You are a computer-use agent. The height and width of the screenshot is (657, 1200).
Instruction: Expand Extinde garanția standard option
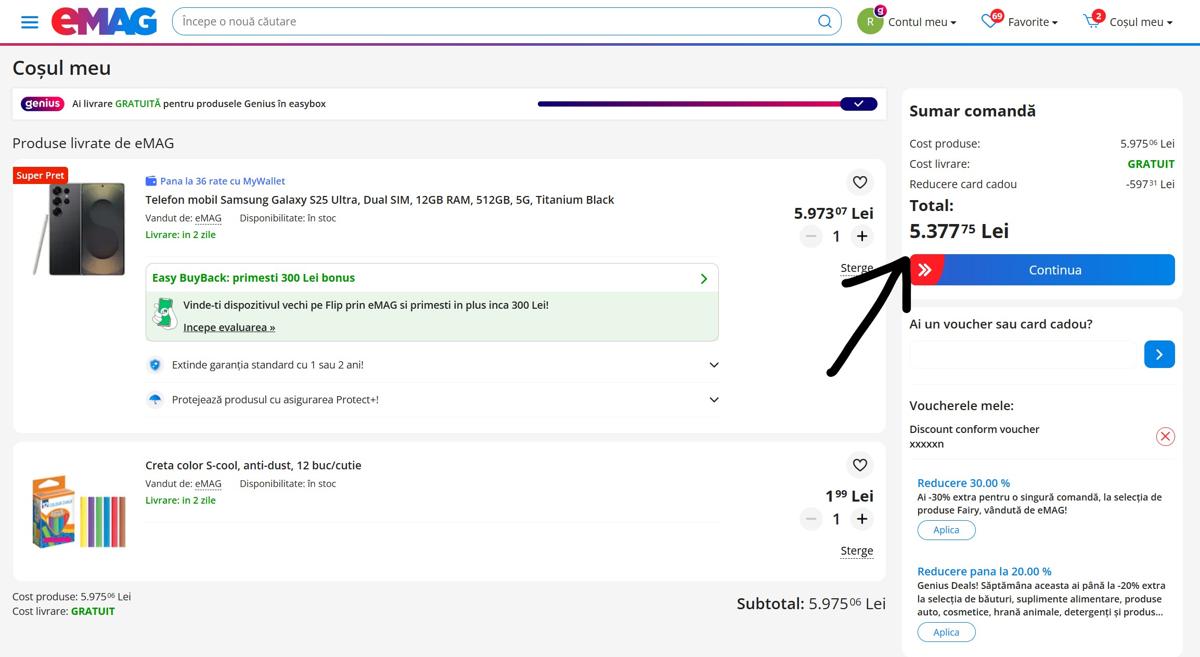tap(432, 365)
